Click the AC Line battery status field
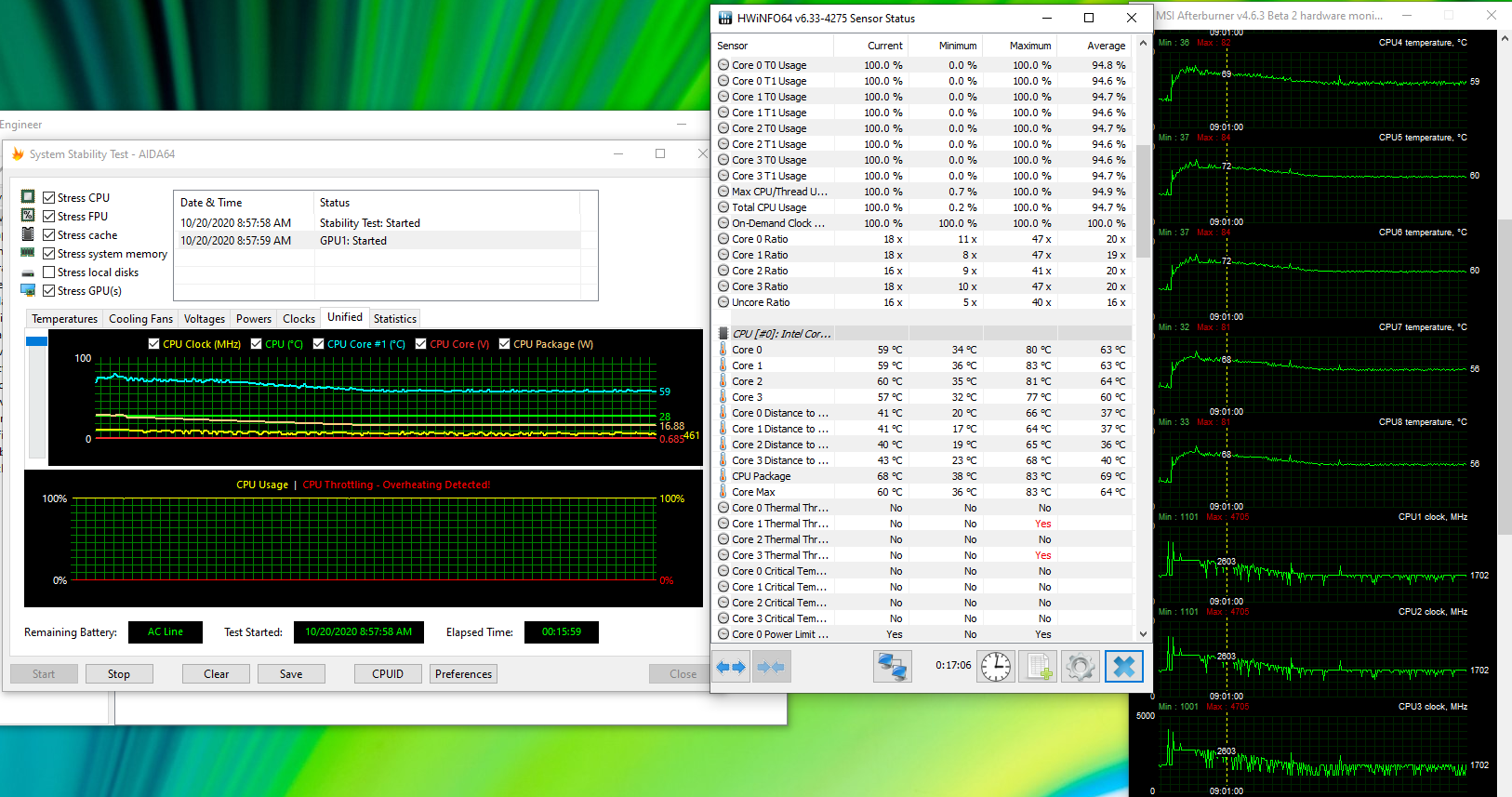 click(166, 632)
